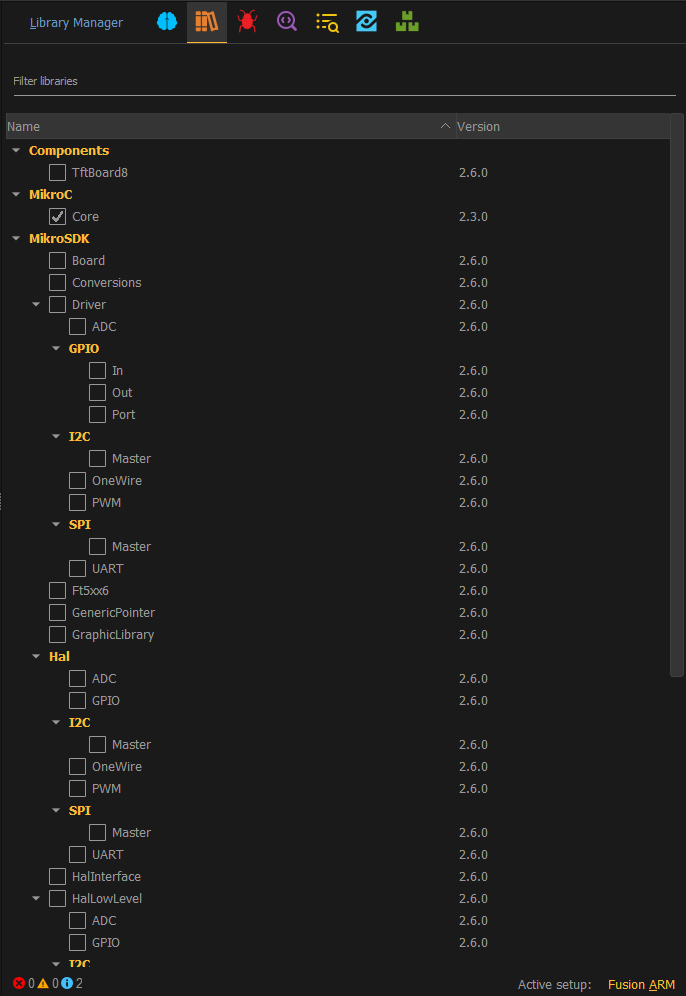This screenshot has height=996, width=686.
Task: Click the Library Manager title link
Action: pyautogui.click(x=76, y=23)
